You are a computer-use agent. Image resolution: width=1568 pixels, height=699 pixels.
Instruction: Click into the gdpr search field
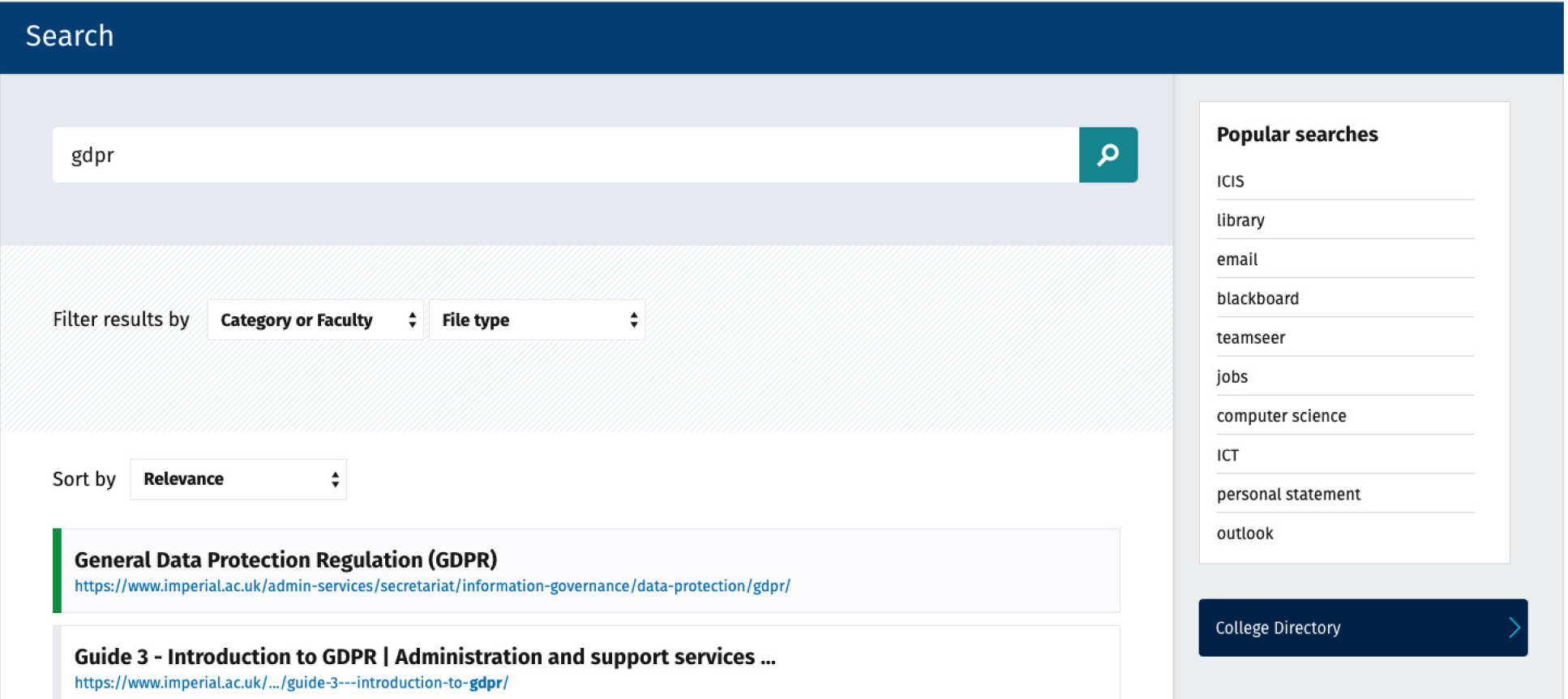pos(565,155)
